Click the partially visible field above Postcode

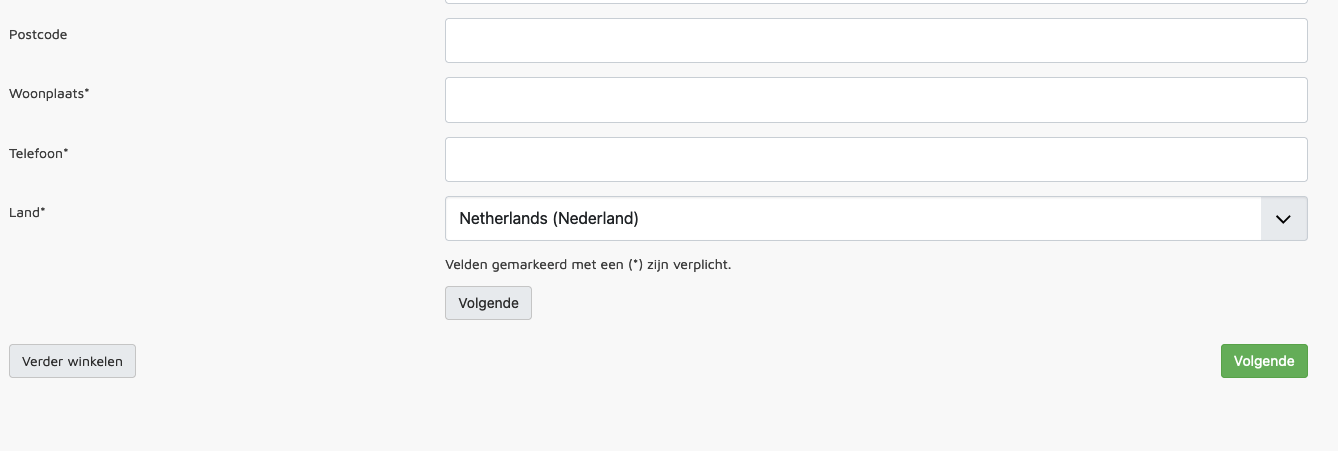click(876, 2)
